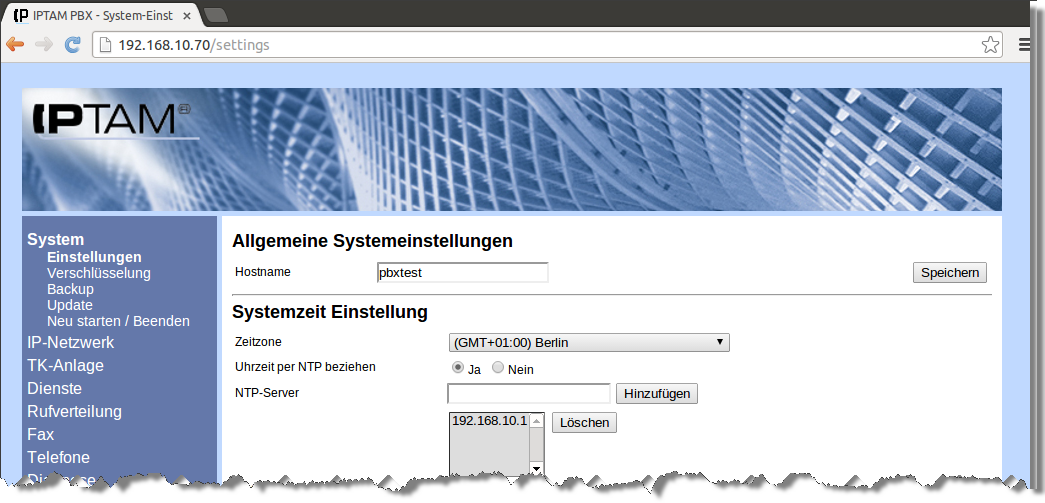
Task: Click into the Hostname text field
Action: point(461,272)
